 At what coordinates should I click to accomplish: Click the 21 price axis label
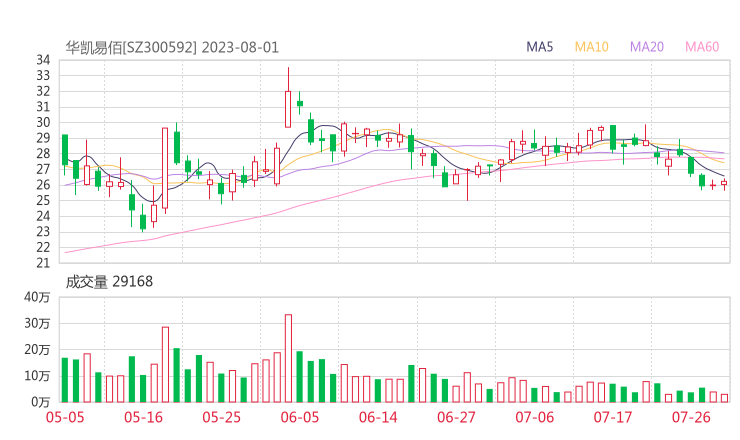(x=43, y=263)
